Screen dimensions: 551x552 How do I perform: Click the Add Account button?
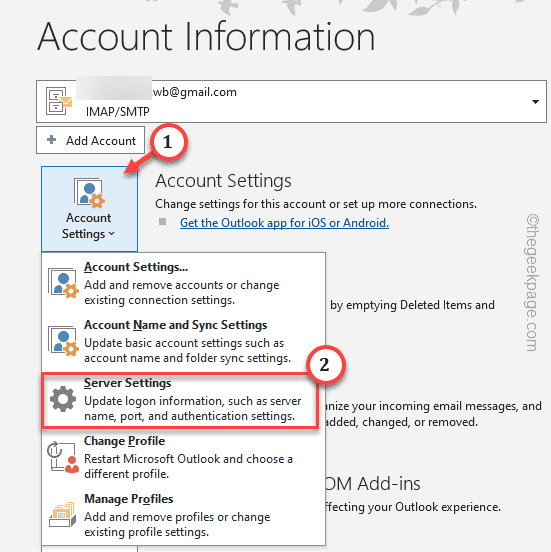(90, 140)
